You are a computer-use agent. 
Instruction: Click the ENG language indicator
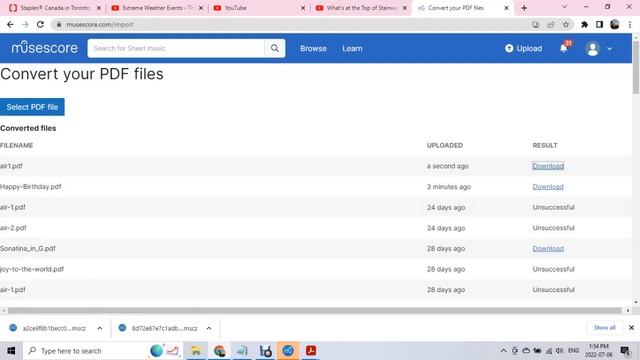(x=573, y=351)
